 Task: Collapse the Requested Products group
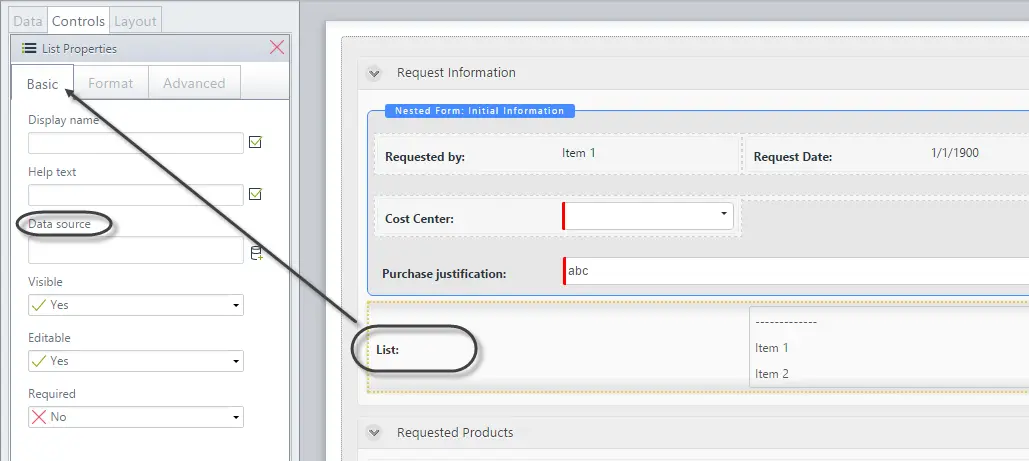[374, 433]
